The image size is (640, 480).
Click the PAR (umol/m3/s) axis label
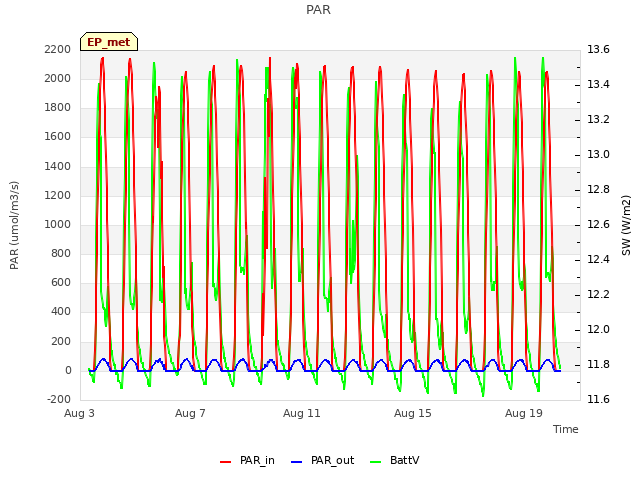14,225
